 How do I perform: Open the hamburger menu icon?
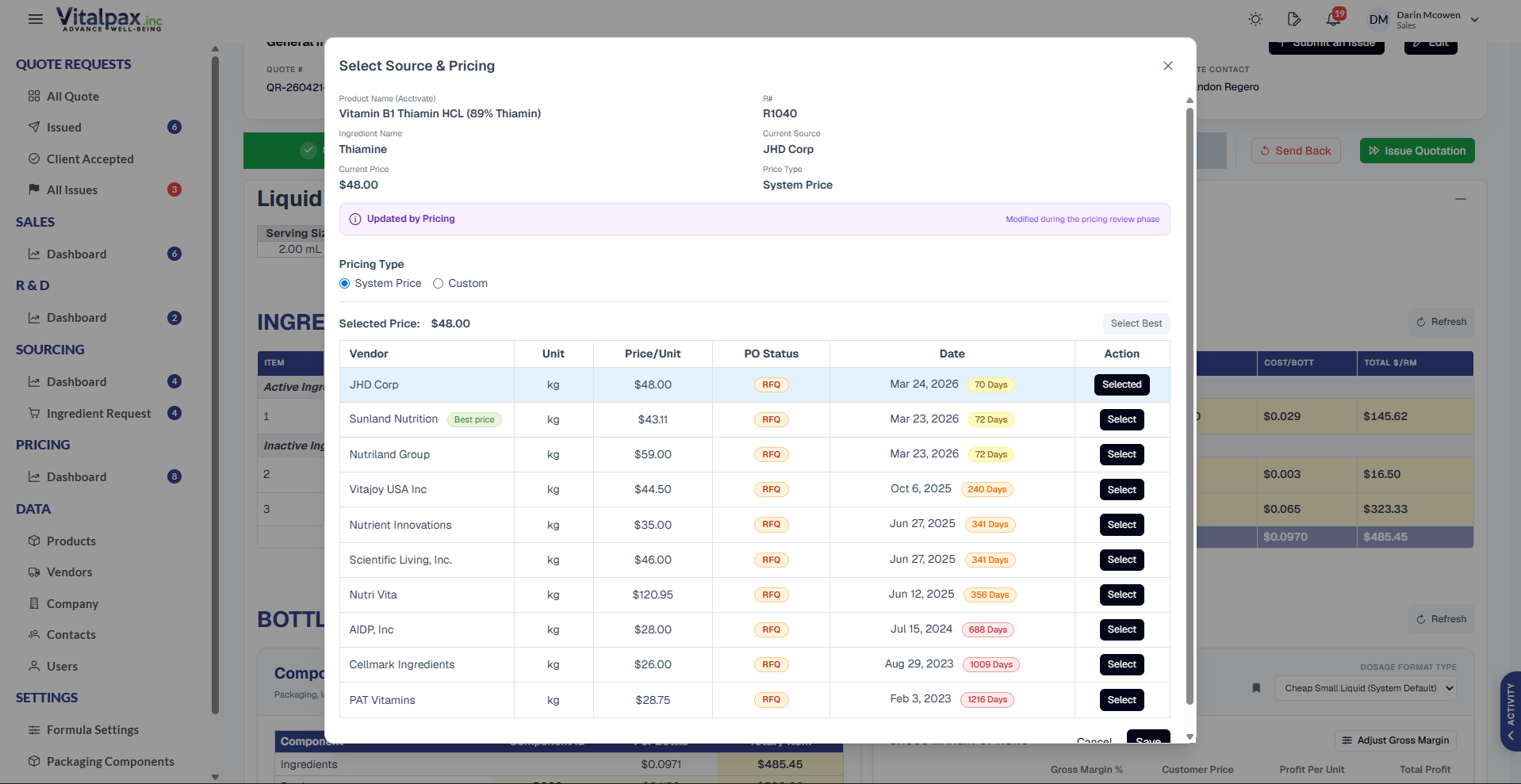point(36,19)
